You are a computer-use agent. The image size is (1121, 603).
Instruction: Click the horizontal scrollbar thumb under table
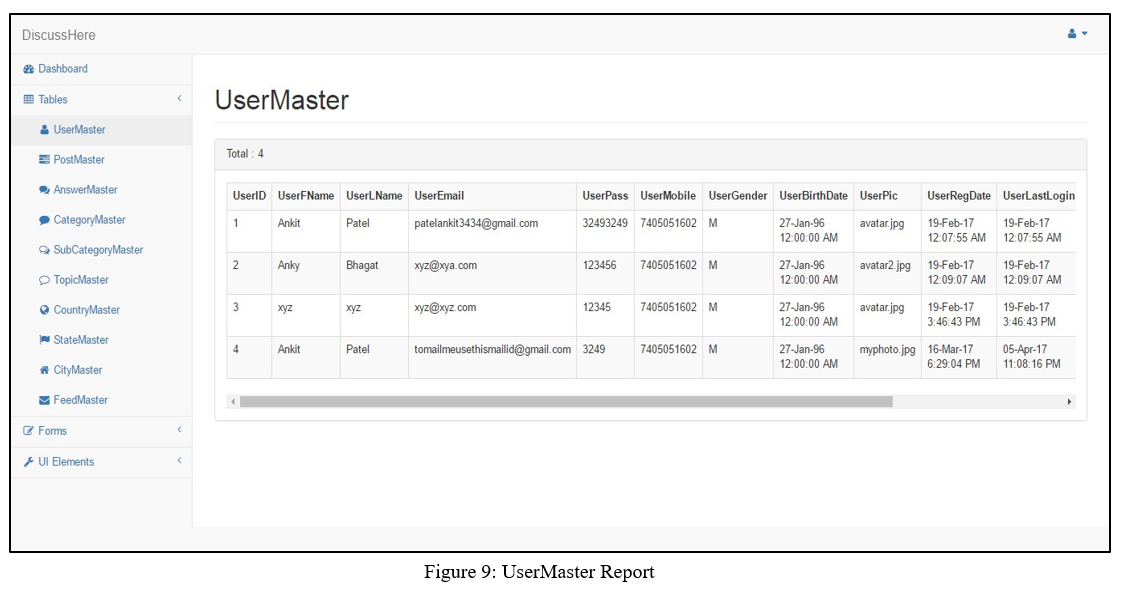566,402
